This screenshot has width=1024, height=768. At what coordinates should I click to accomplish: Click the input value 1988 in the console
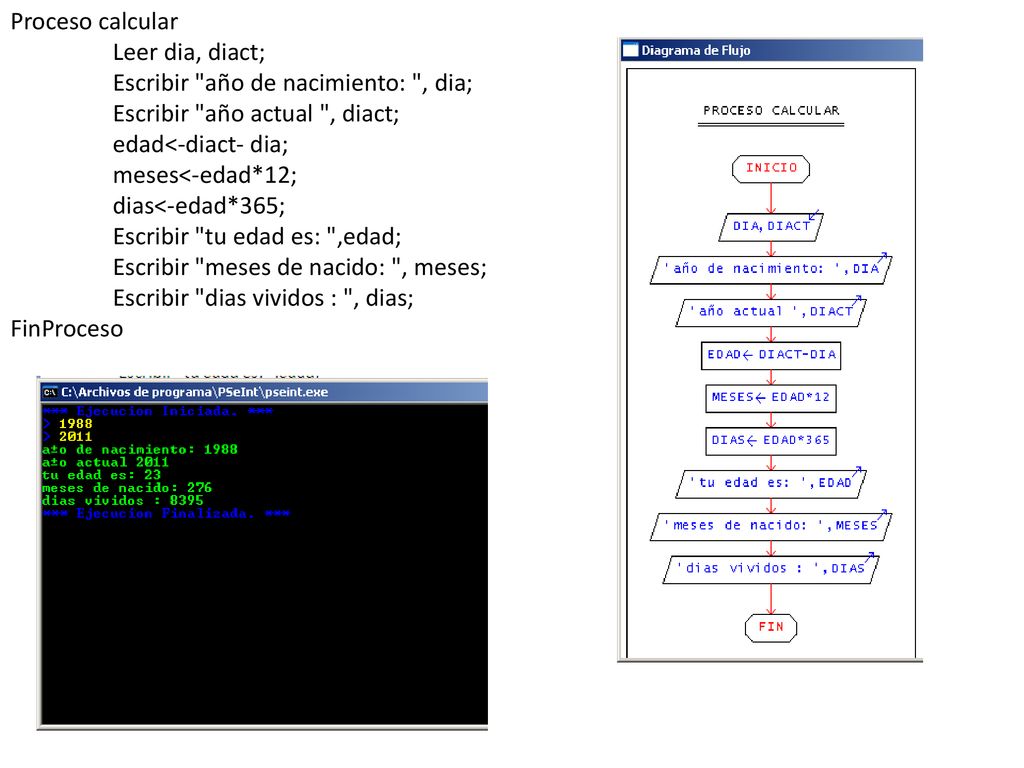click(76, 424)
